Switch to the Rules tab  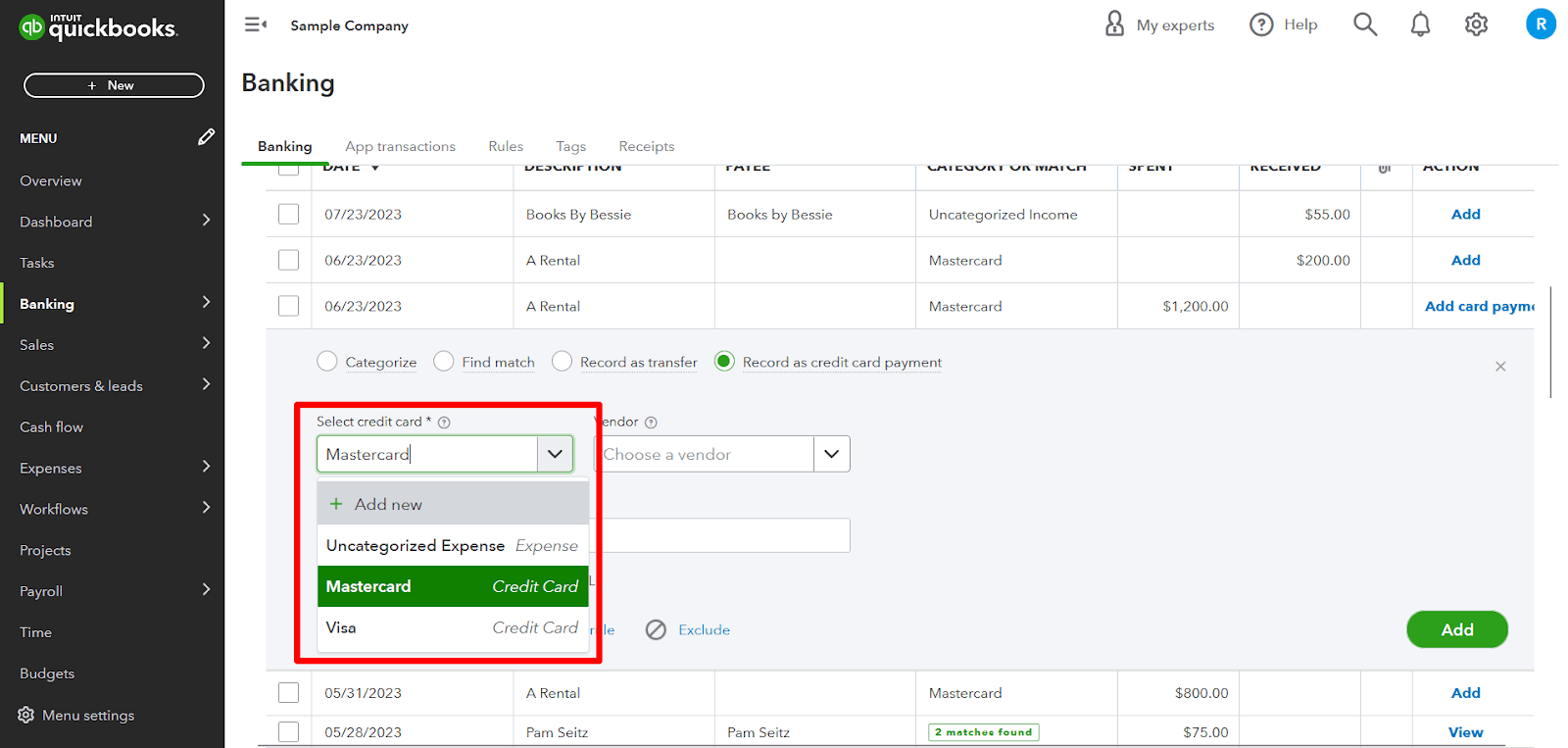506,146
